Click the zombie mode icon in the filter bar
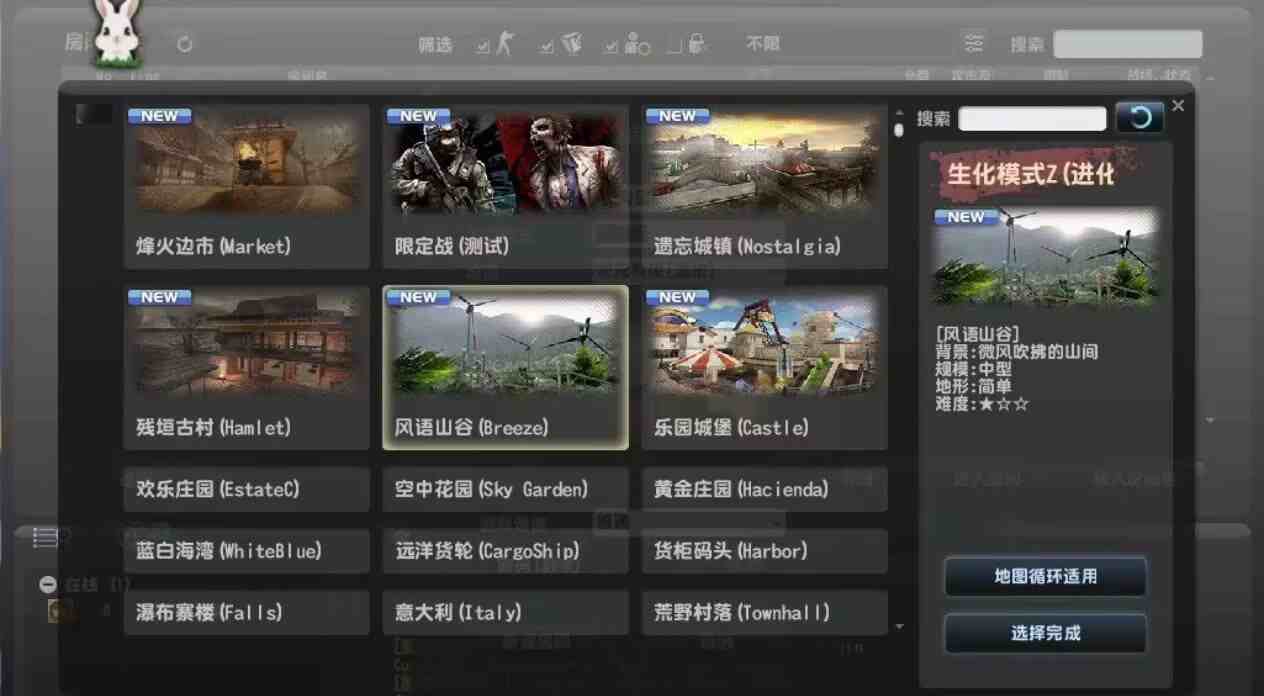 633,42
